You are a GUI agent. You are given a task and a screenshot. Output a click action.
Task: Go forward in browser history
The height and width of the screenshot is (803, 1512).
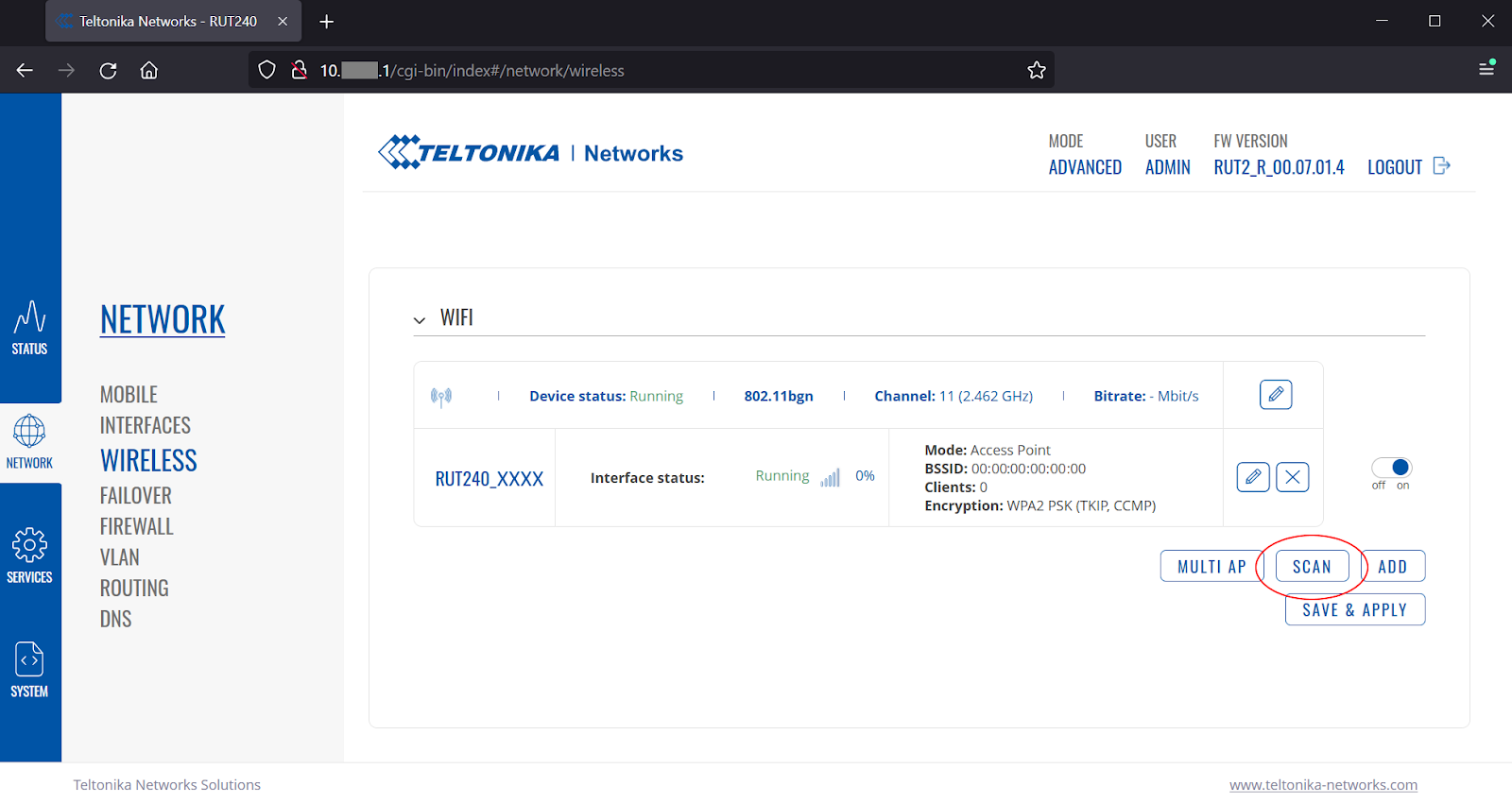[x=66, y=70]
